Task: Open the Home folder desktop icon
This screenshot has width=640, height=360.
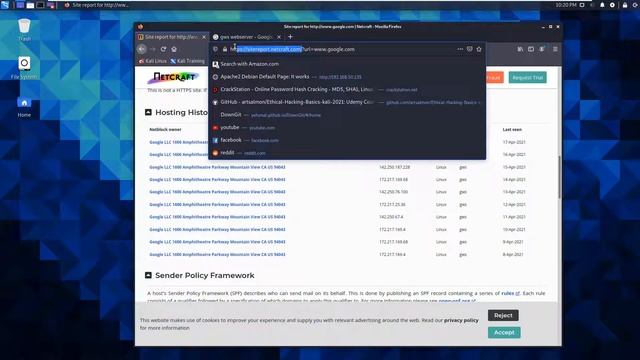Action: [x=24, y=107]
